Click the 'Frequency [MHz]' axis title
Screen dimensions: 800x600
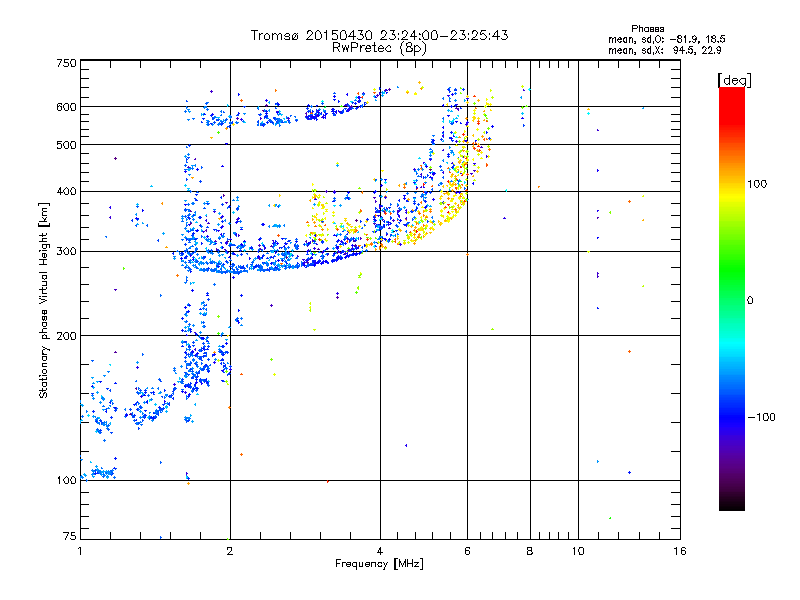(x=379, y=564)
